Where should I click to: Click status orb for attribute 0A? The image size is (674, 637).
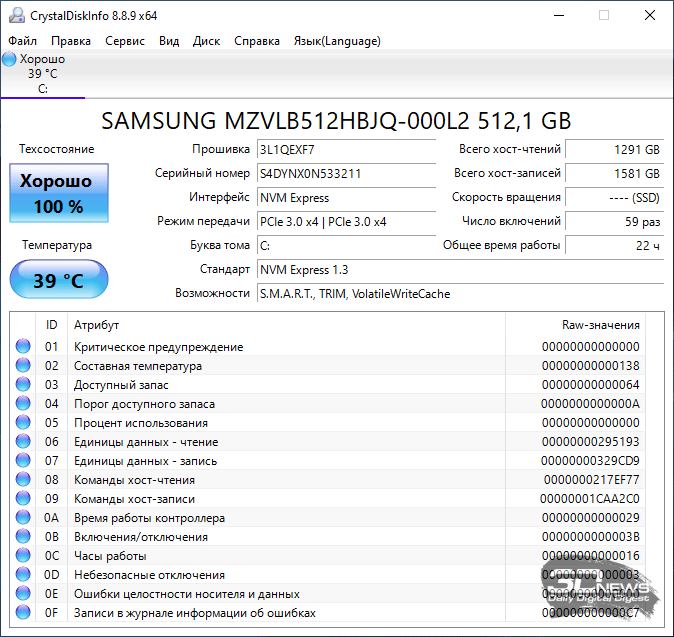(x=23, y=517)
